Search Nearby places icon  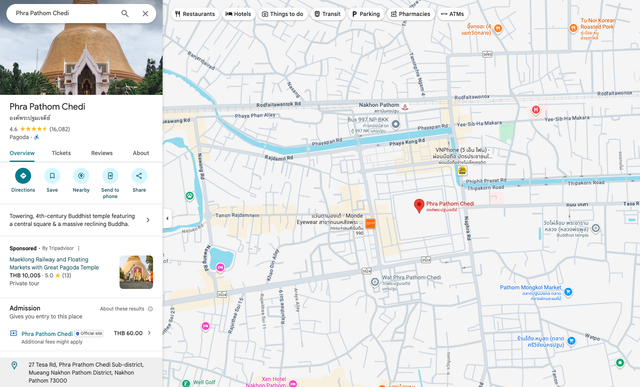click(81, 176)
